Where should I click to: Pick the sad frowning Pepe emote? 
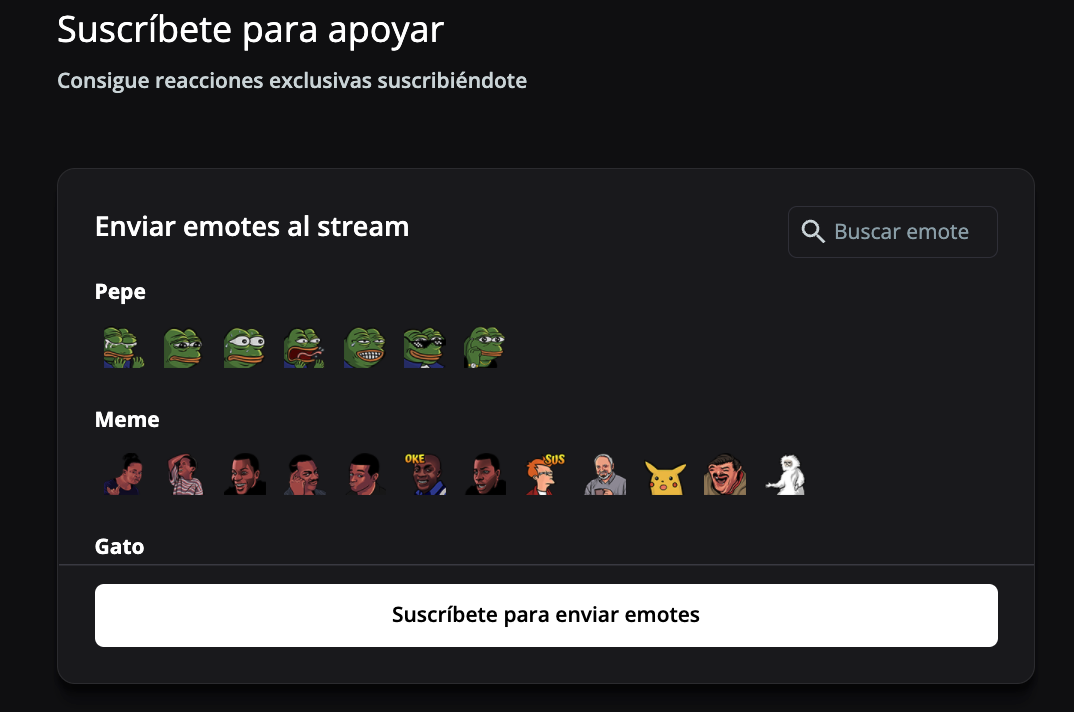coord(184,347)
